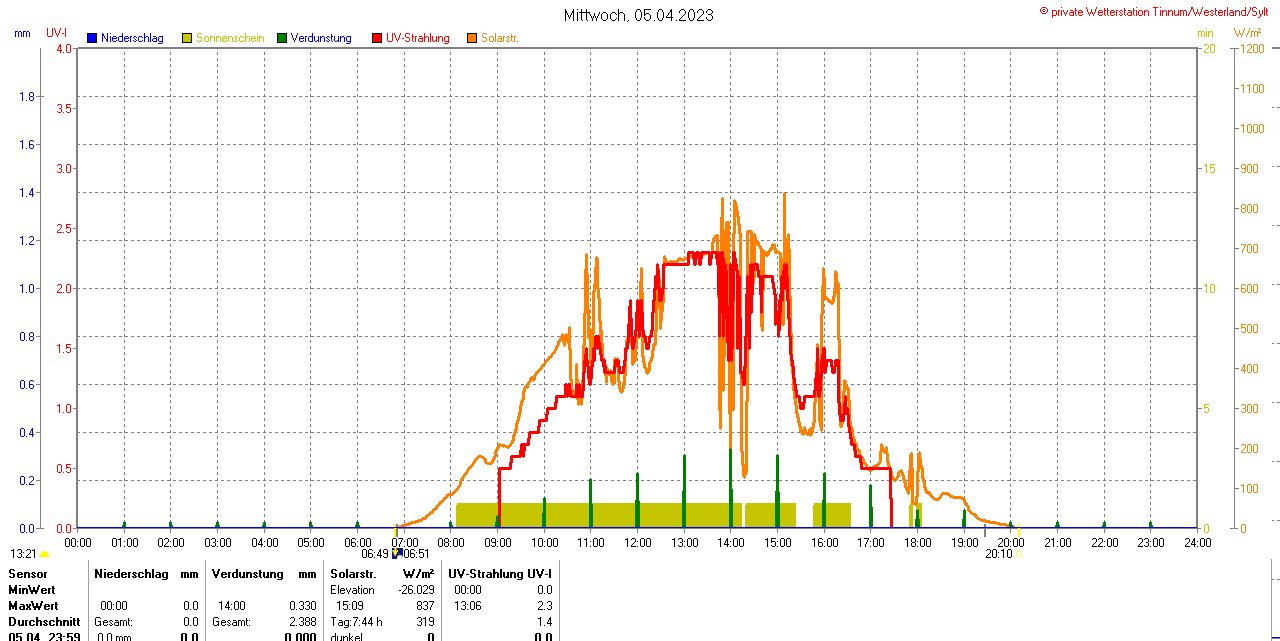Click the yellow Sonnenschein legend color box
Viewport: 1280px width, 641px height.
[x=187, y=38]
